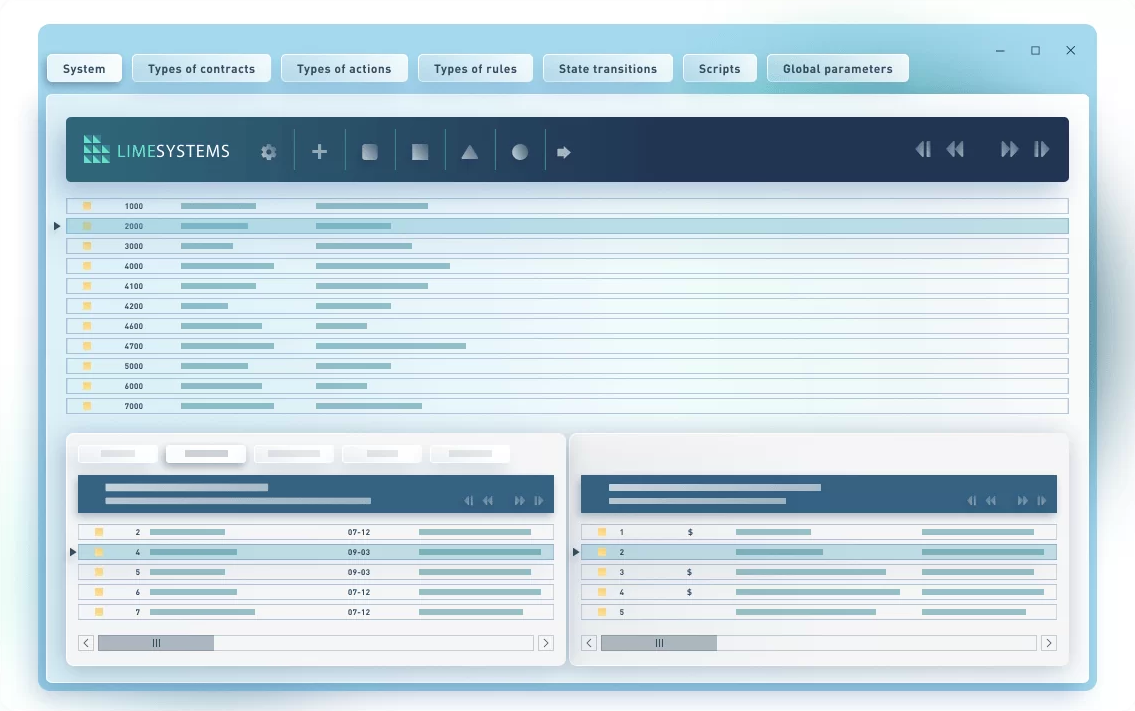
Task: Select the fifth sub-tab in lower-left panel
Action: tap(471, 454)
